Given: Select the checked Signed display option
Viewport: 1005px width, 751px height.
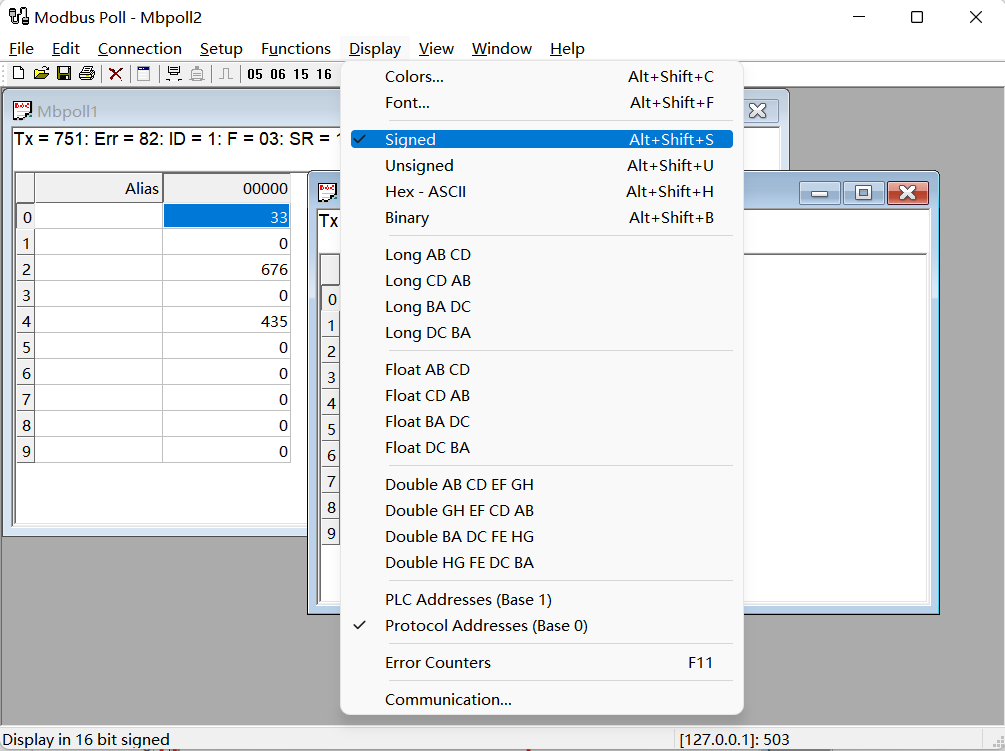Looking at the screenshot, I should [x=542, y=139].
